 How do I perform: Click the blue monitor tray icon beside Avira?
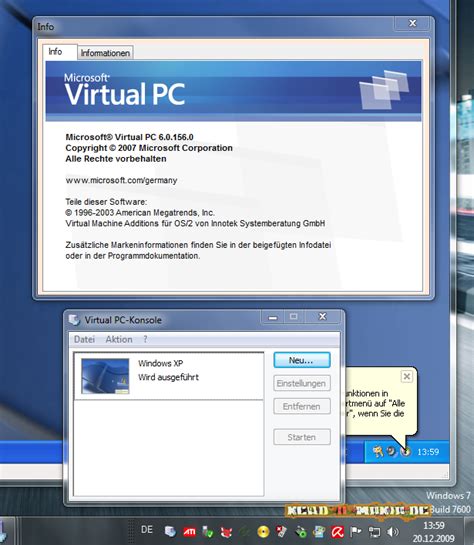(319, 531)
